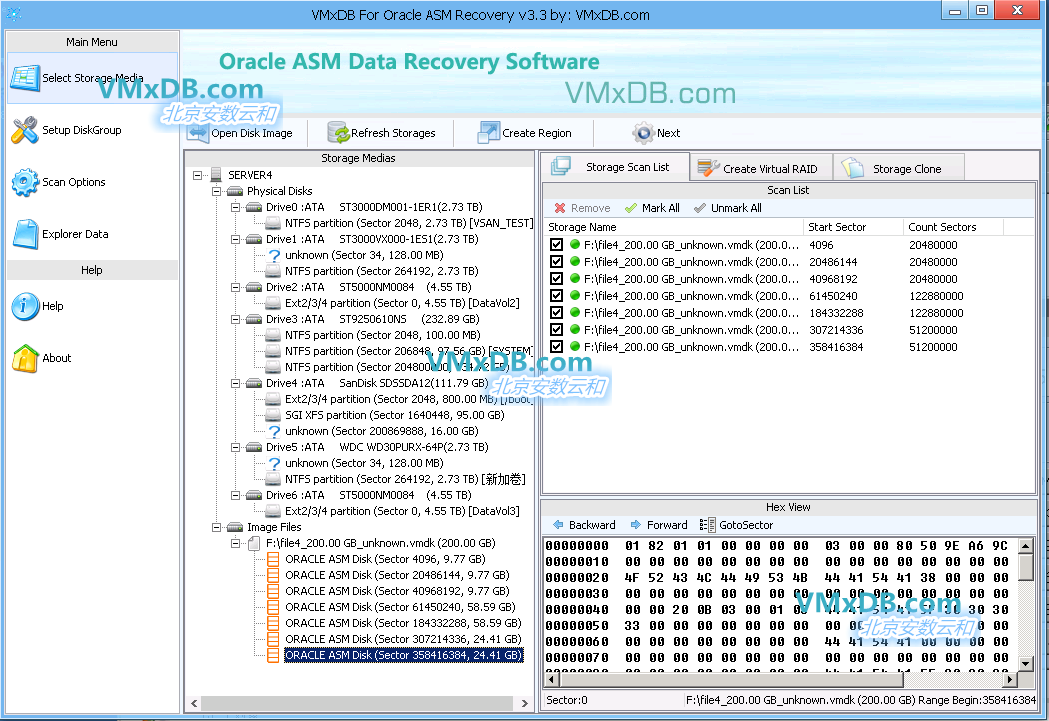
Task: Uncheck scan list row with start sector 61450240
Action: [x=556, y=296]
